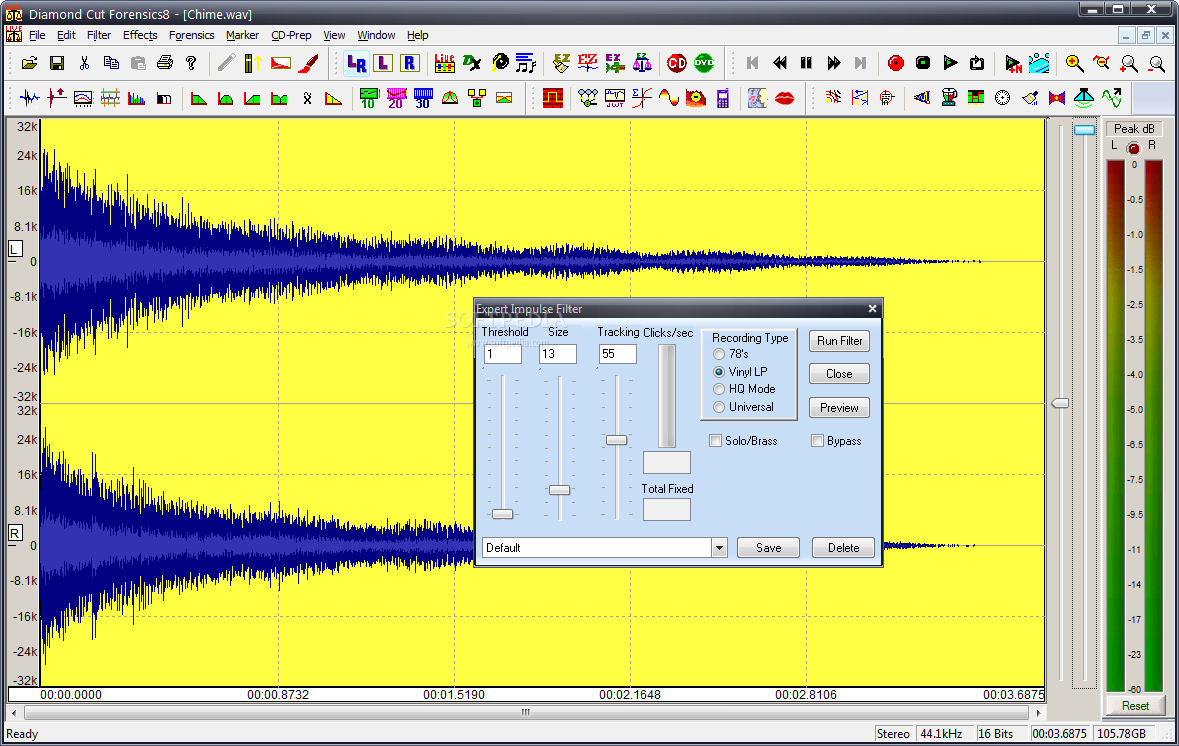Select the Vinyl LP recording type
This screenshot has height=746, width=1179.
740,371
